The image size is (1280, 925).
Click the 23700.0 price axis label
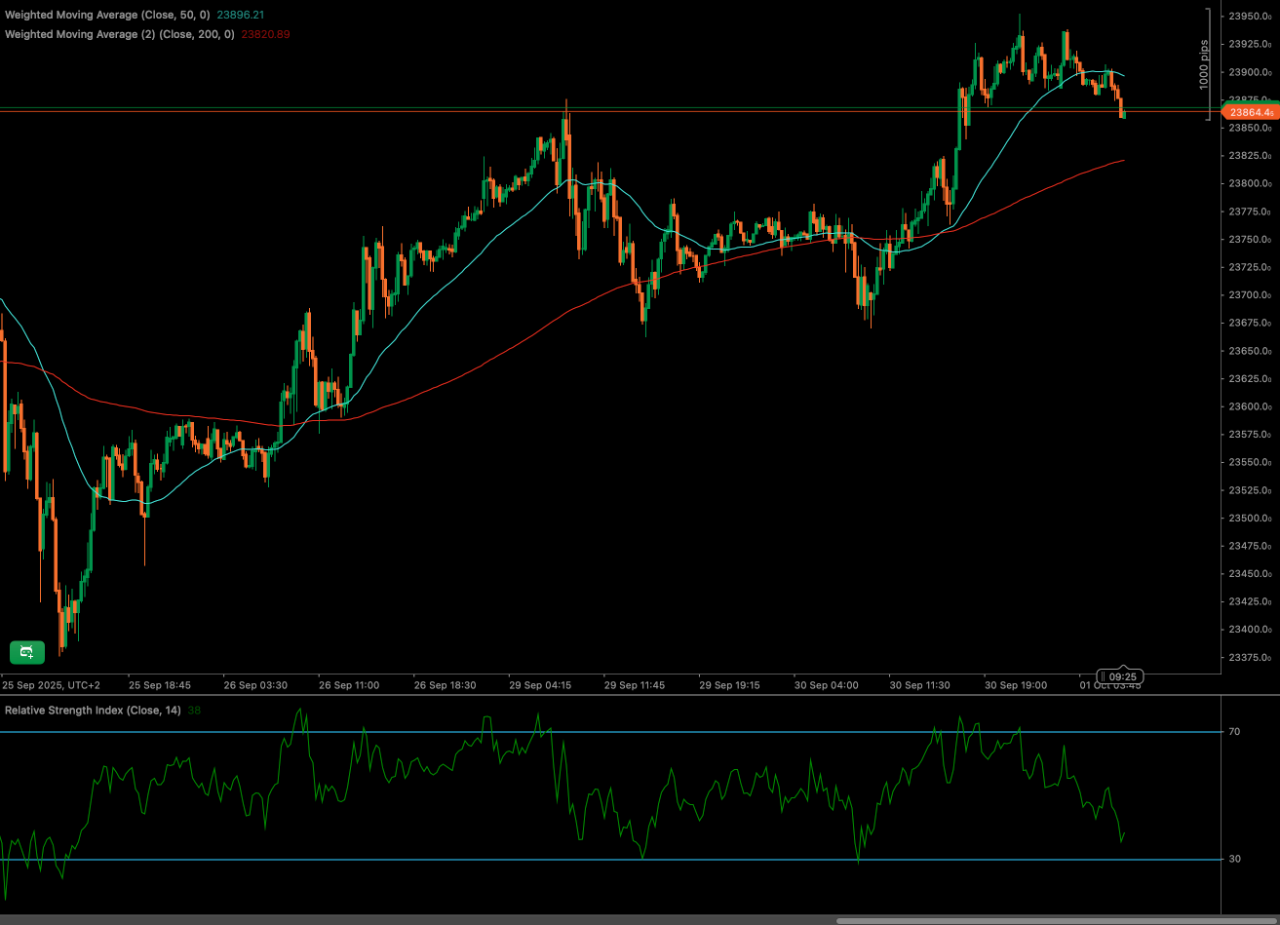[x=1250, y=295]
